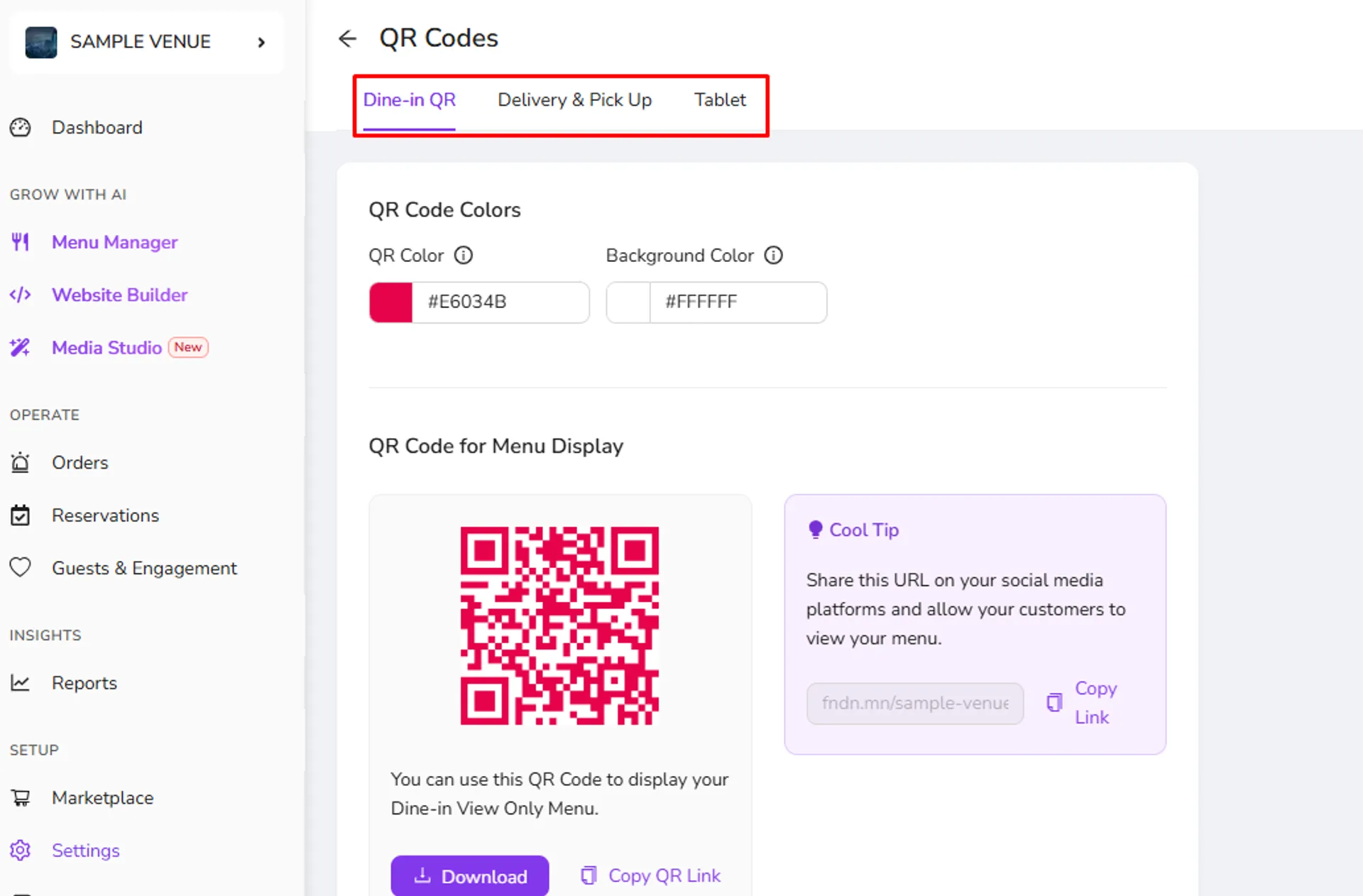Click the background color hex field #FFFFFF
This screenshot has width=1363, height=896.
point(738,302)
